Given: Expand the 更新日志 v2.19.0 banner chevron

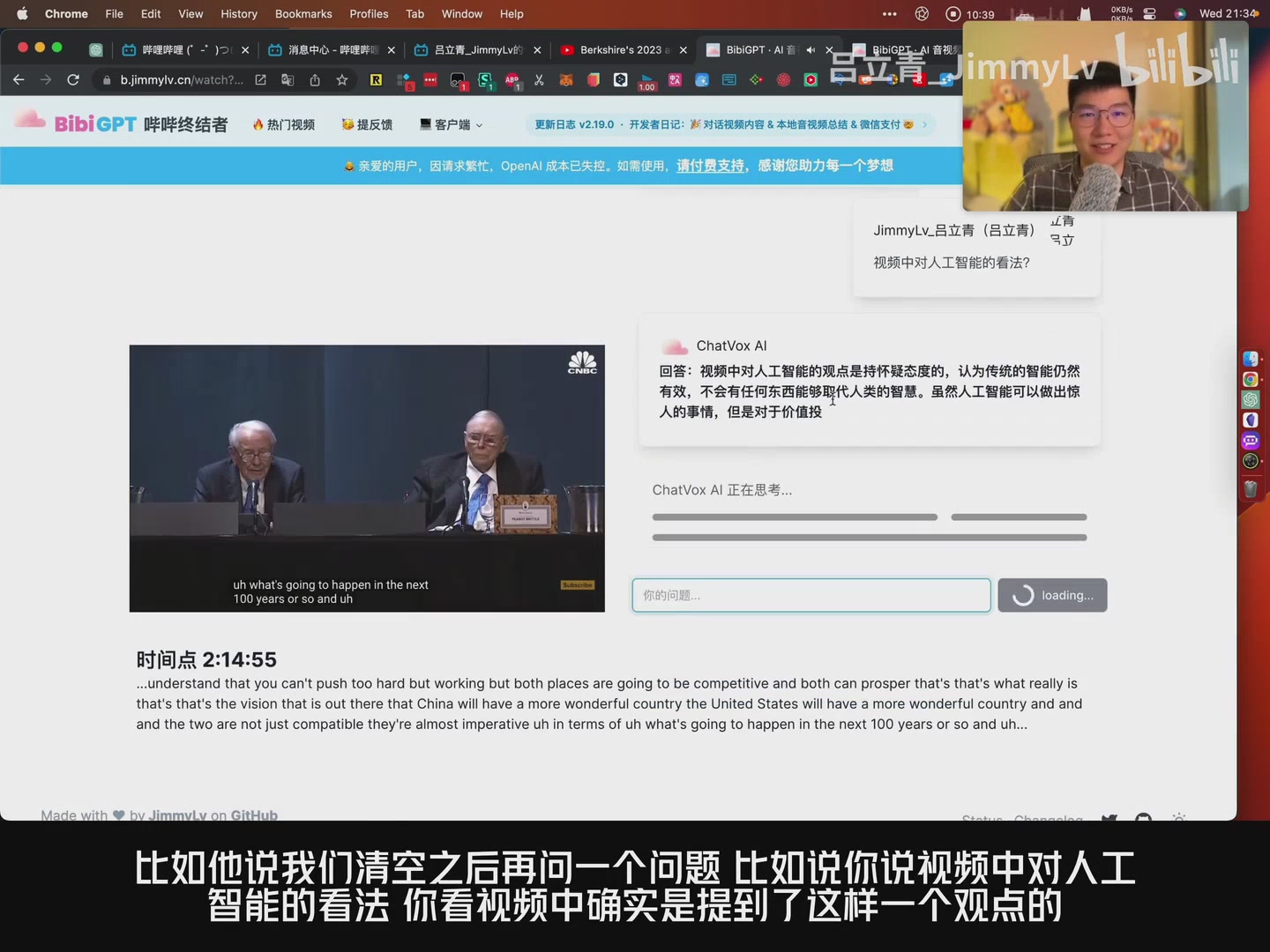Looking at the screenshot, I should (x=924, y=125).
